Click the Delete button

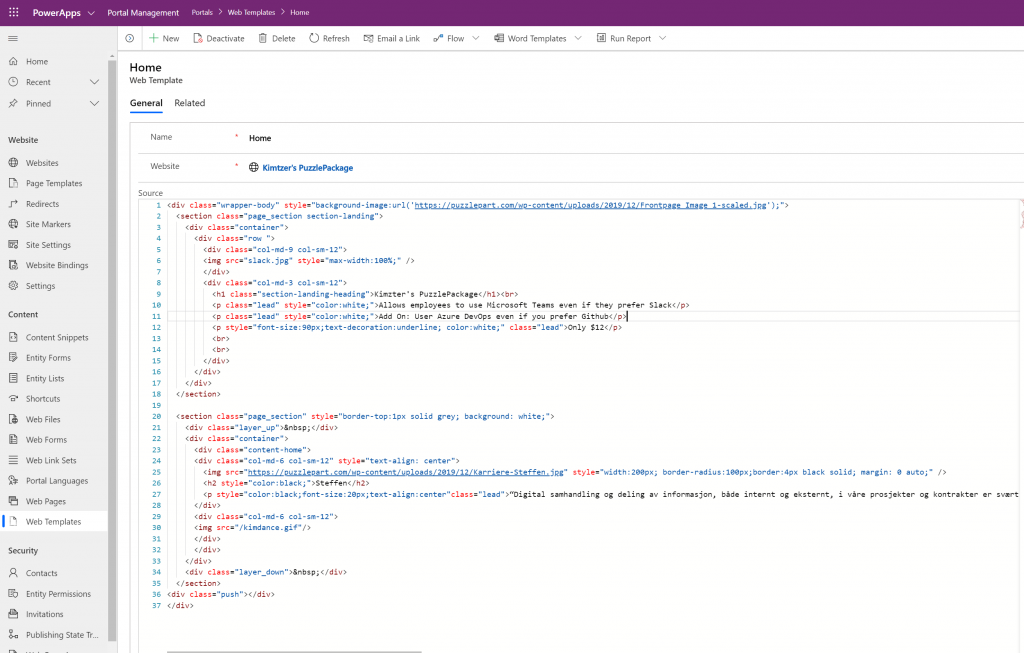[x=277, y=39]
